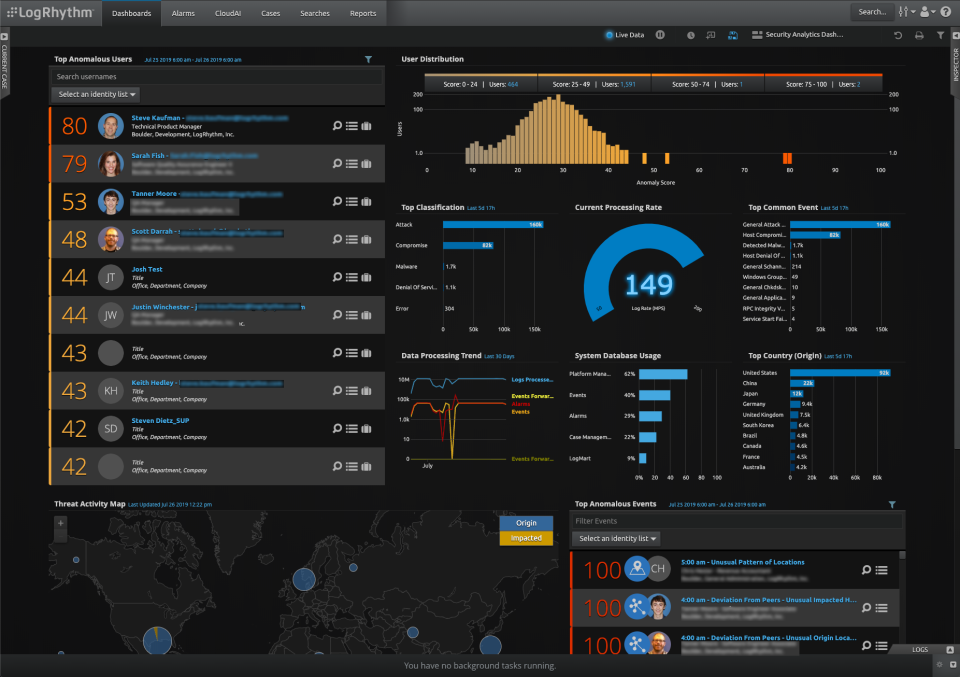Image resolution: width=960 pixels, height=677 pixels.
Task: Open the user account menu icon
Action: click(928, 12)
